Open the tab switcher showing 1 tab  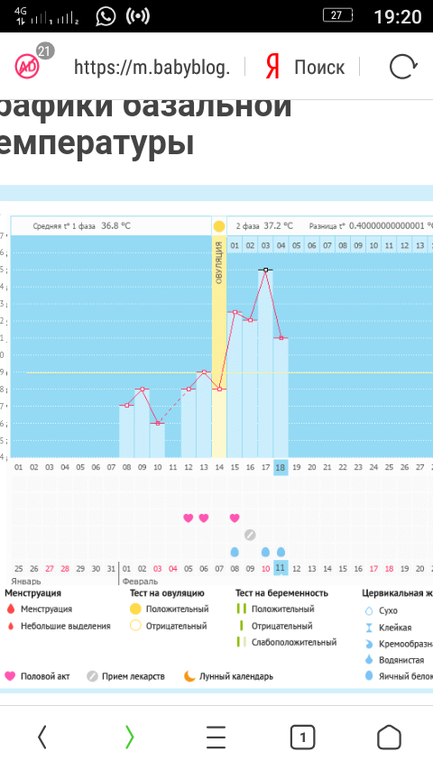coord(302,737)
